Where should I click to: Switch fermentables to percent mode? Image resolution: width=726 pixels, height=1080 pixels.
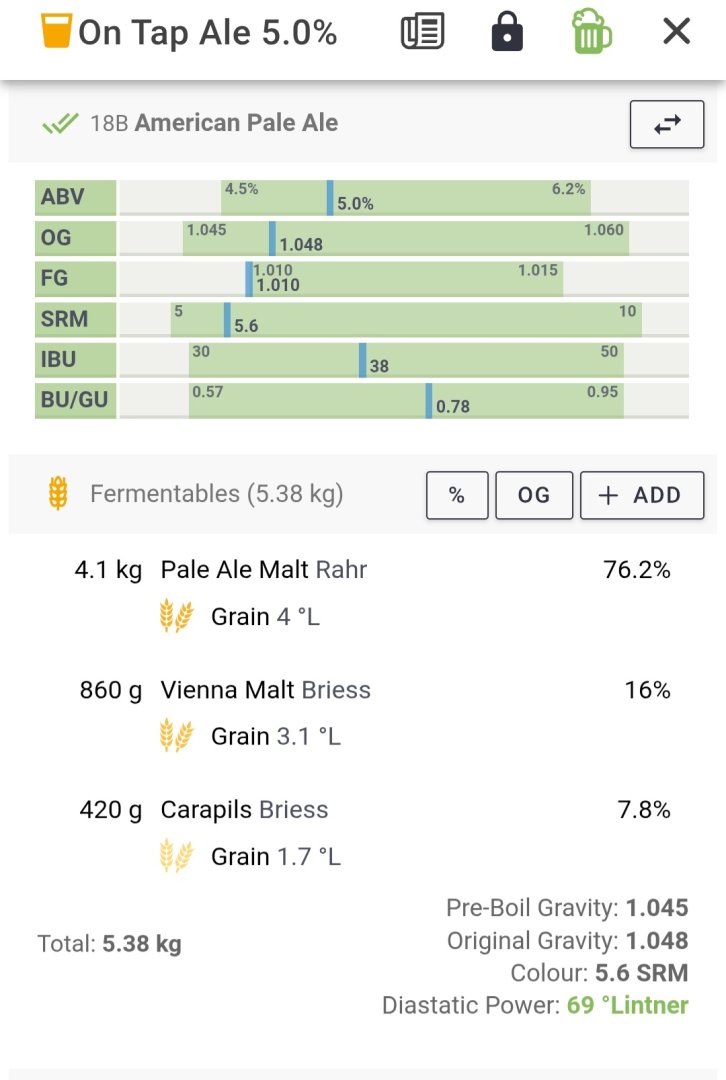pos(457,495)
